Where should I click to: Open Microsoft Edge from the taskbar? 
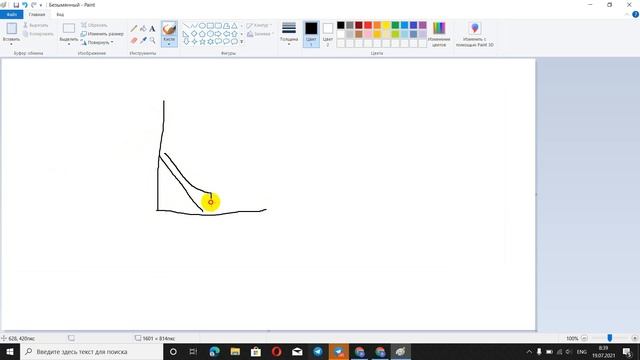[214, 351]
